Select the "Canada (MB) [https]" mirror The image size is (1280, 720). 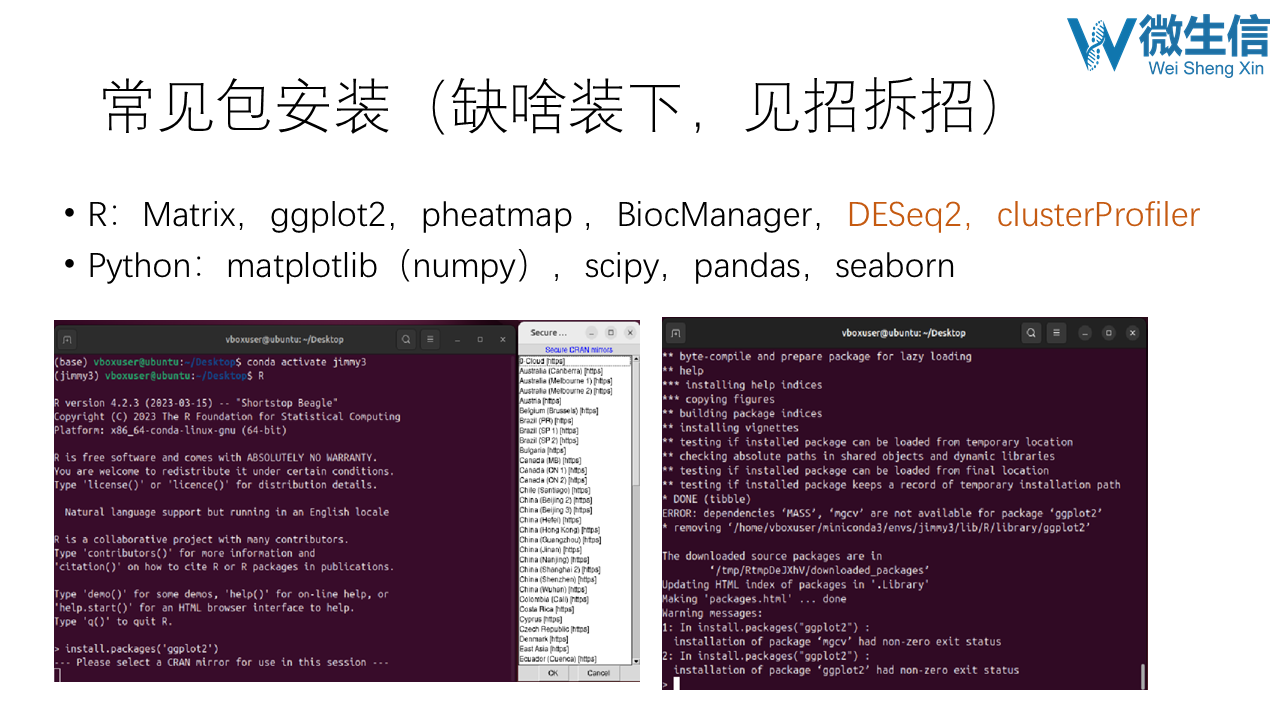pos(574,461)
